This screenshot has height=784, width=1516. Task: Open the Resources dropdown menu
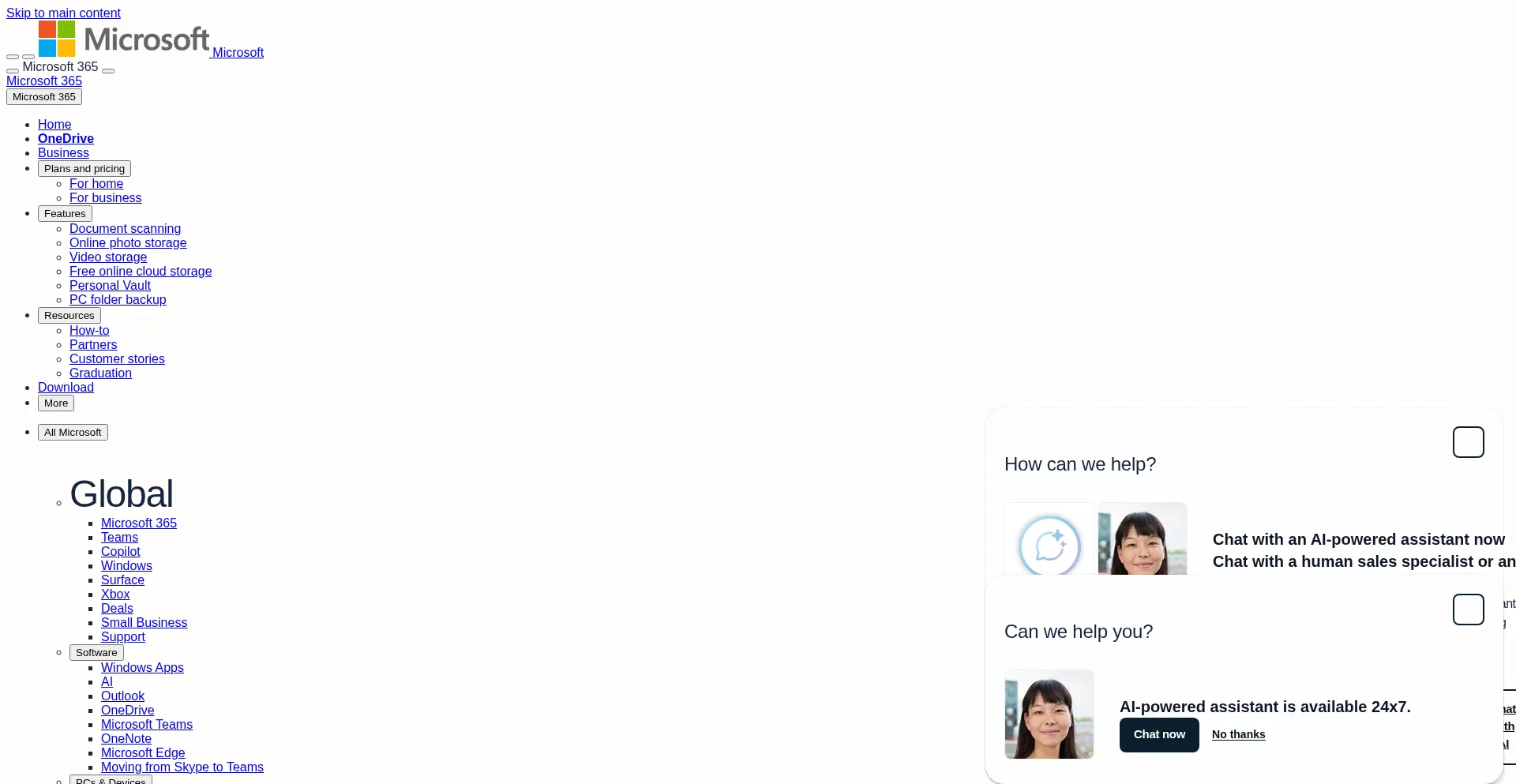pyautogui.click(x=69, y=316)
